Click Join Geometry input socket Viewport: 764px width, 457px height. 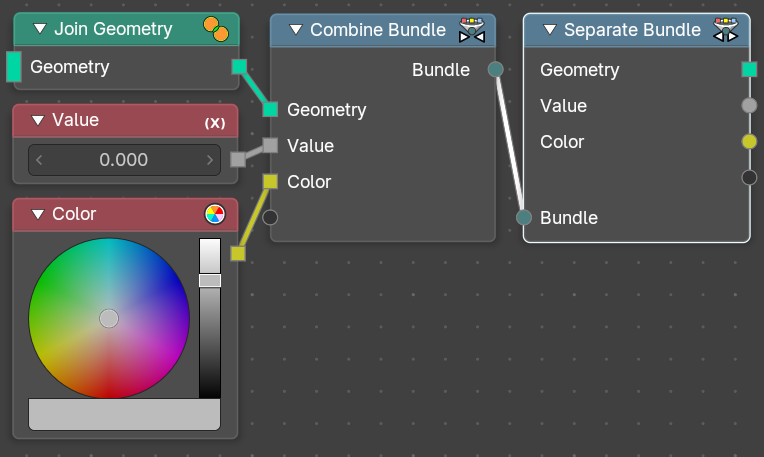(x=14, y=67)
